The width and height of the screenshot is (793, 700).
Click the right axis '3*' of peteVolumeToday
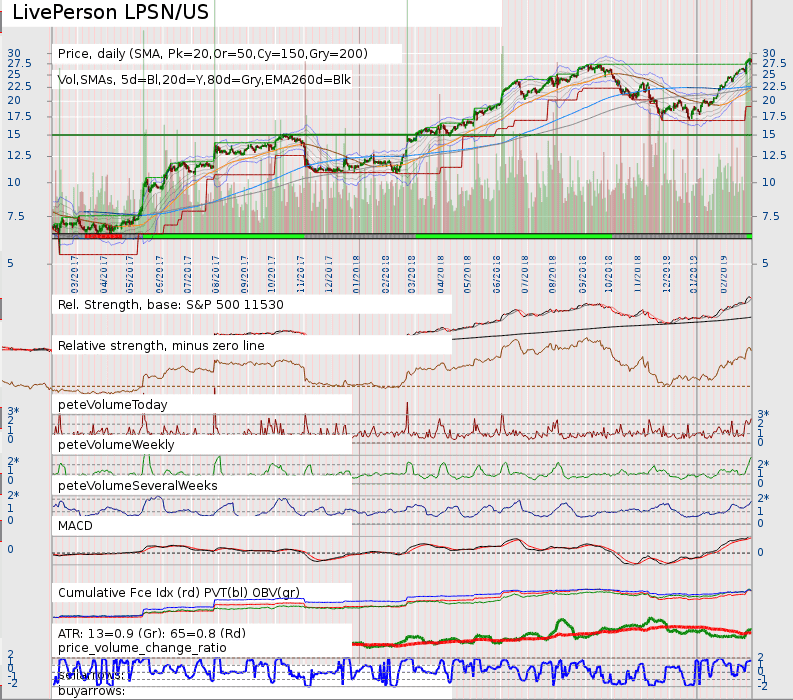[x=763, y=415]
